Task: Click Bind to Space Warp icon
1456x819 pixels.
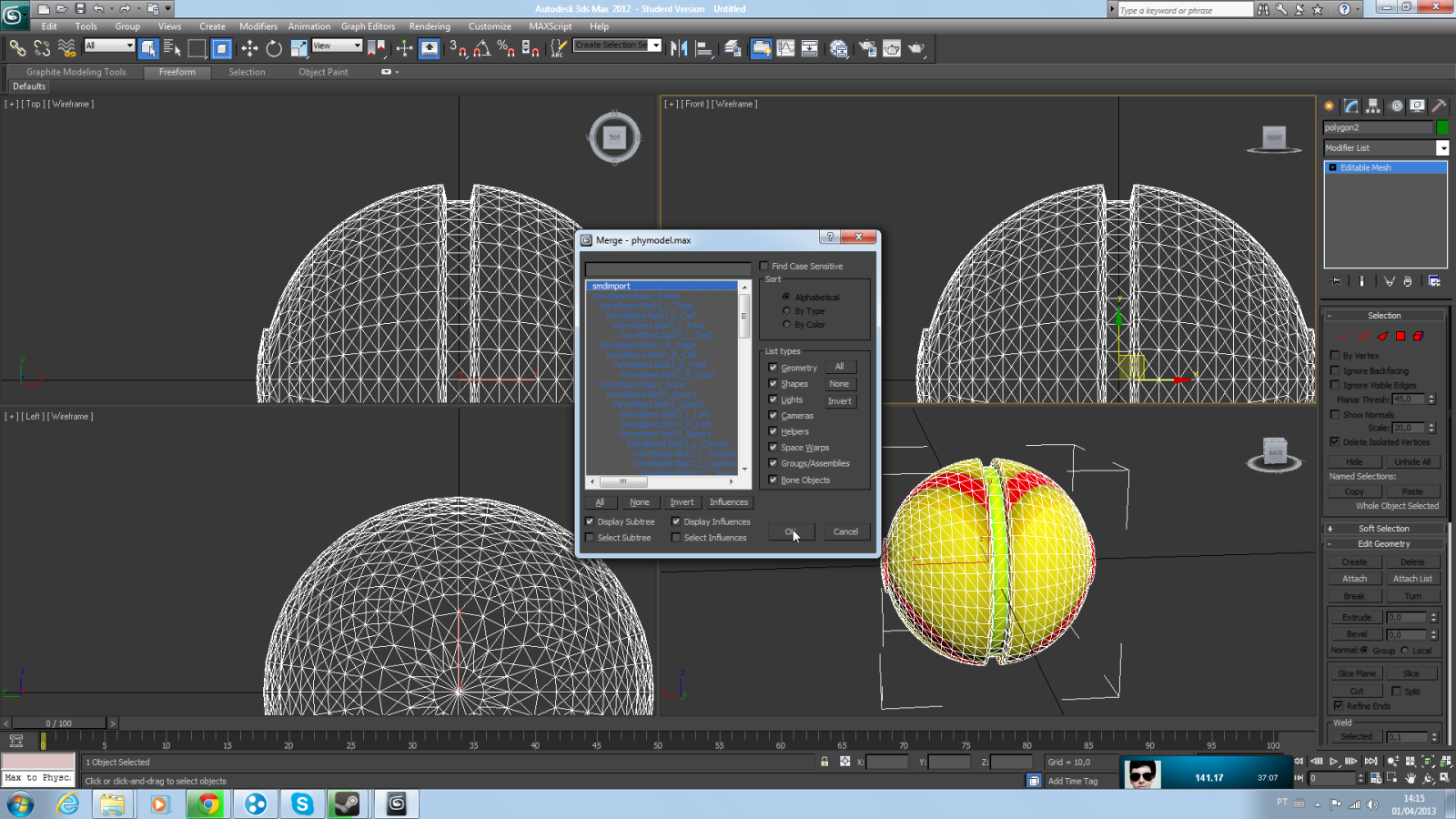Action: click(x=66, y=48)
